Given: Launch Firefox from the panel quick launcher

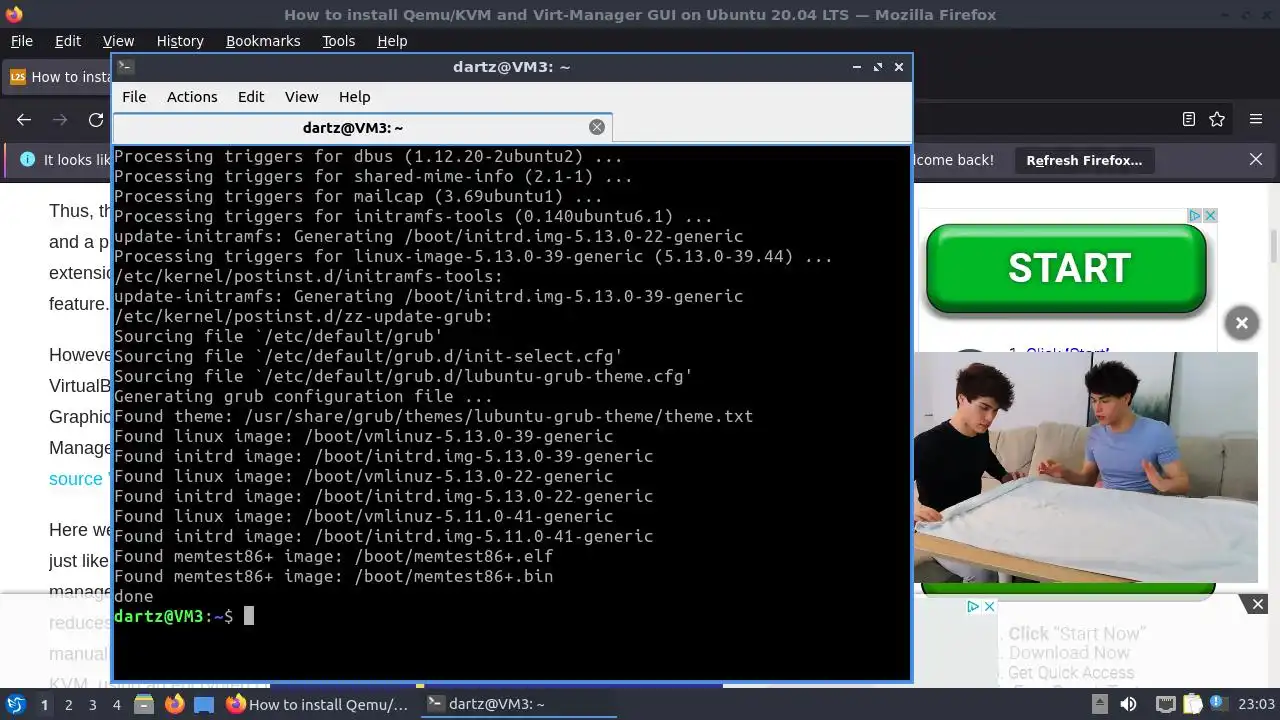Looking at the screenshot, I should (x=174, y=704).
